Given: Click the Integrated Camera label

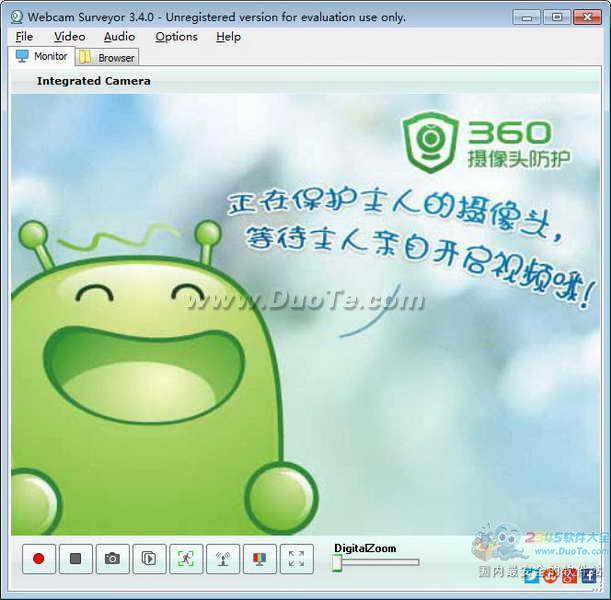Looking at the screenshot, I should pyautogui.click(x=94, y=81).
